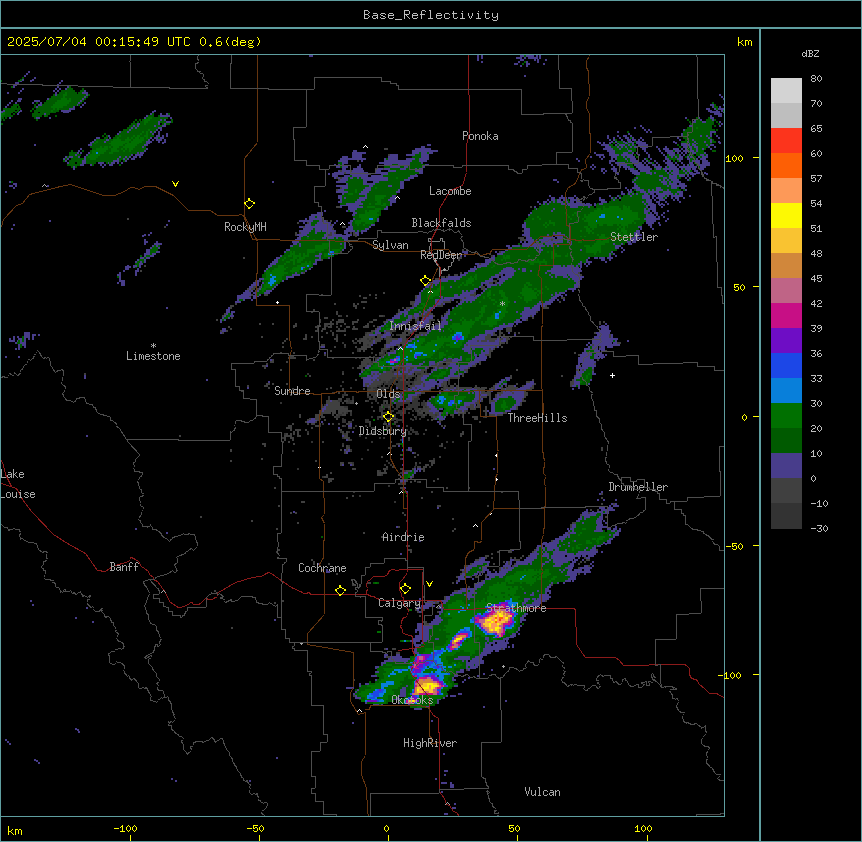
Task: Click the Cochrane label
Action: 322,568
